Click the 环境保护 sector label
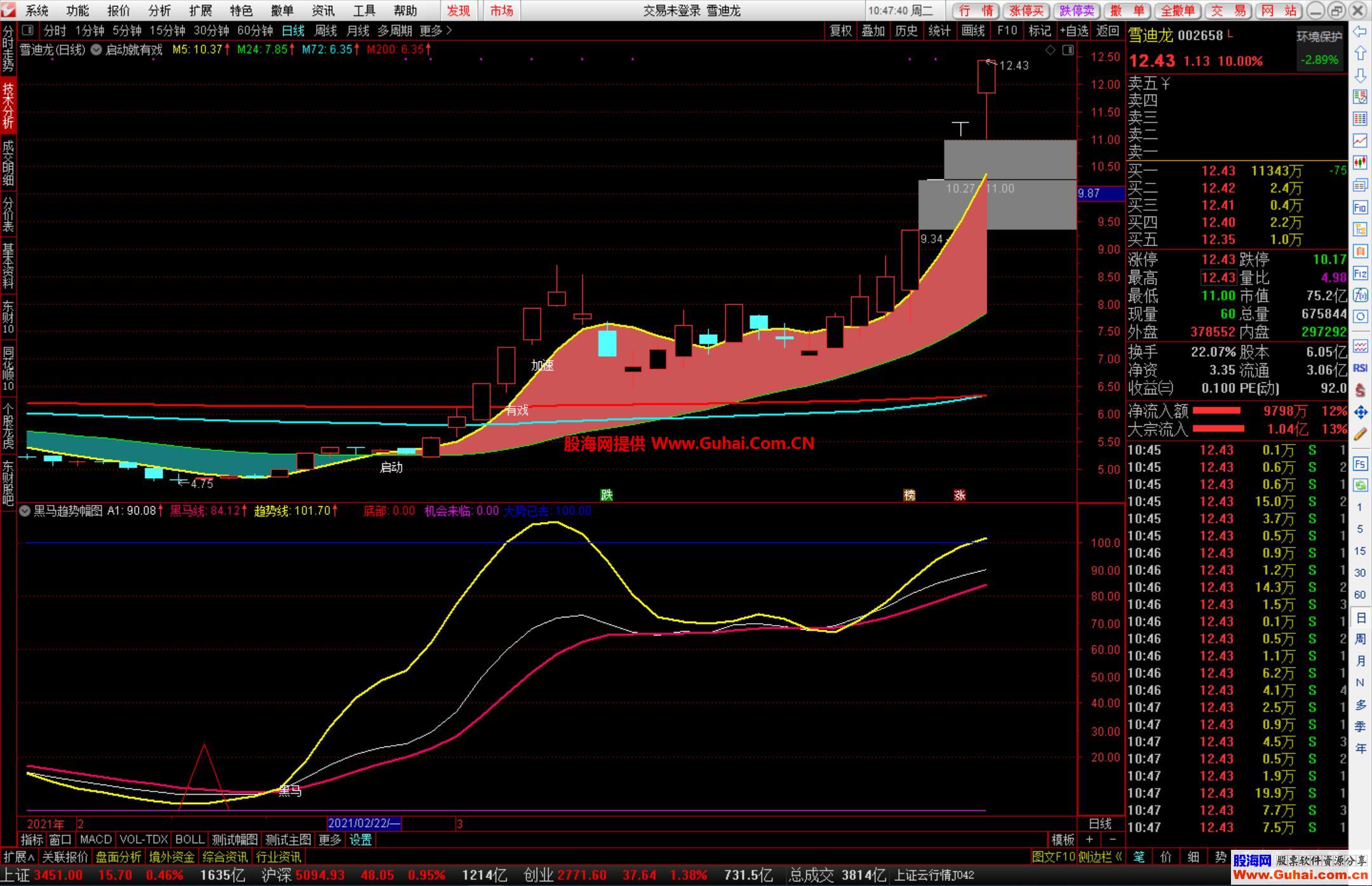 coord(1319,37)
